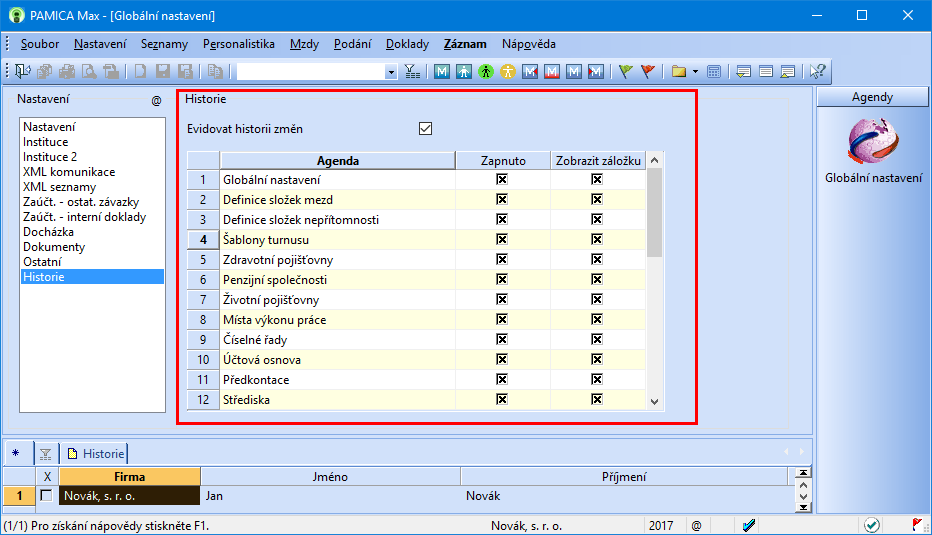This screenshot has width=932, height=535.
Task: Click the M icon with right red arrow
Action: click(x=596, y=71)
